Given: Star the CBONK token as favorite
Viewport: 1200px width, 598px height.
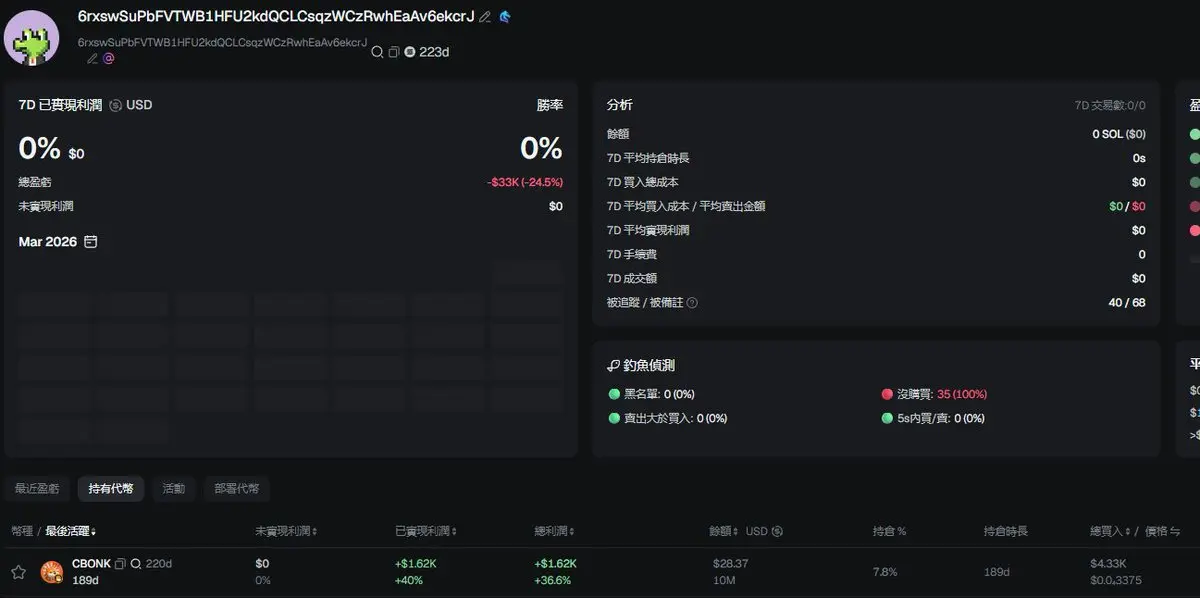Looking at the screenshot, I should (18, 572).
